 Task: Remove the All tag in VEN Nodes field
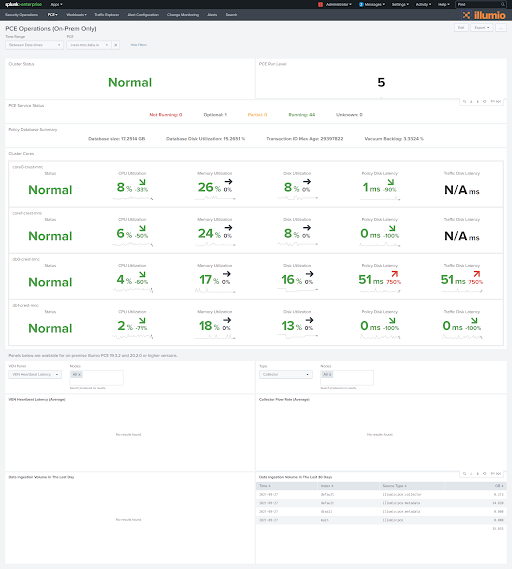(79, 374)
